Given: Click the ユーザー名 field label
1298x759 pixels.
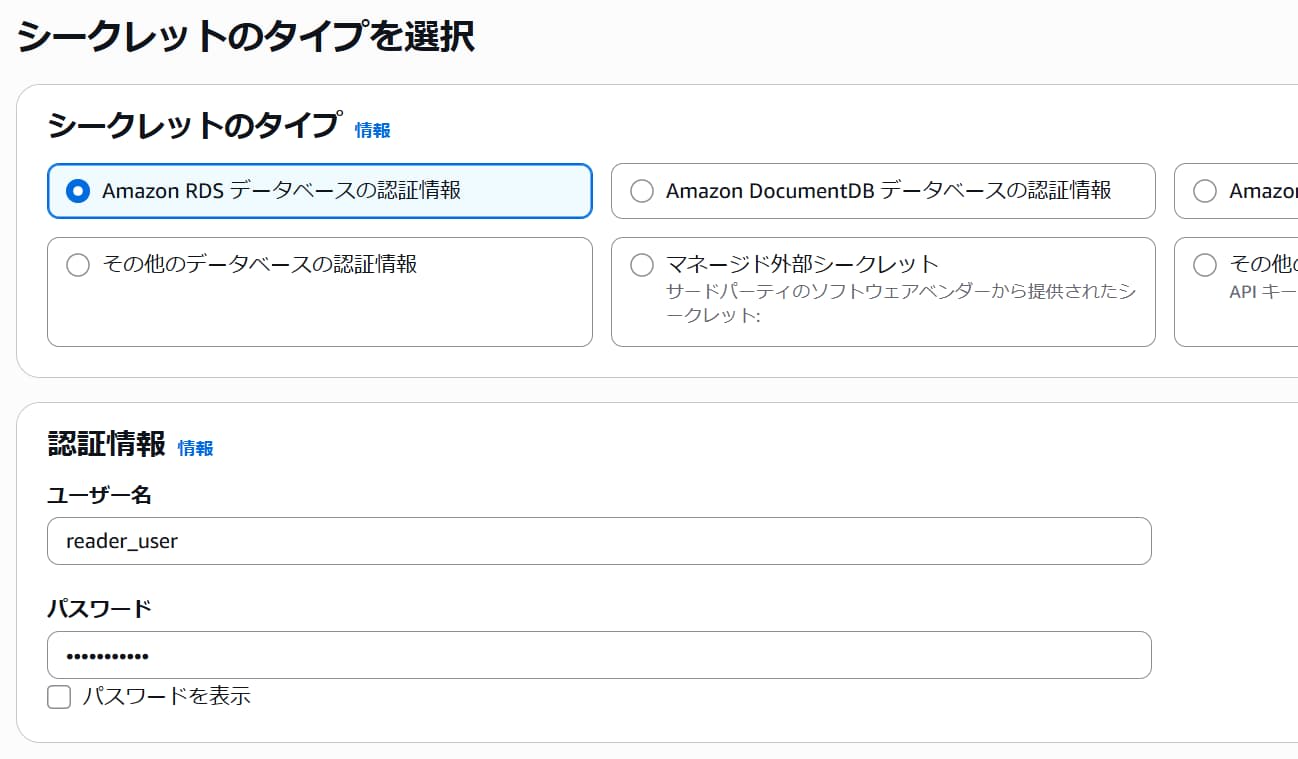Looking at the screenshot, I should 99,495.
